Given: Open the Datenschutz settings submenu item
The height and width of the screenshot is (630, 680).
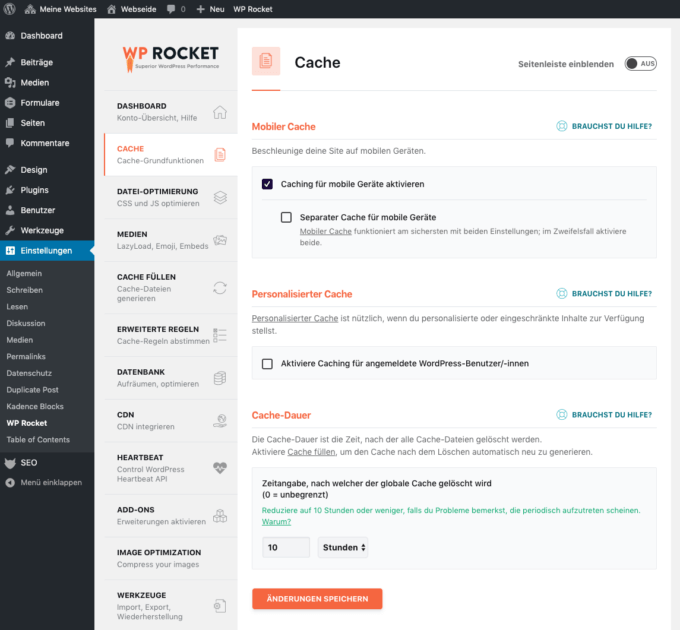Looking at the screenshot, I should coord(29,373).
